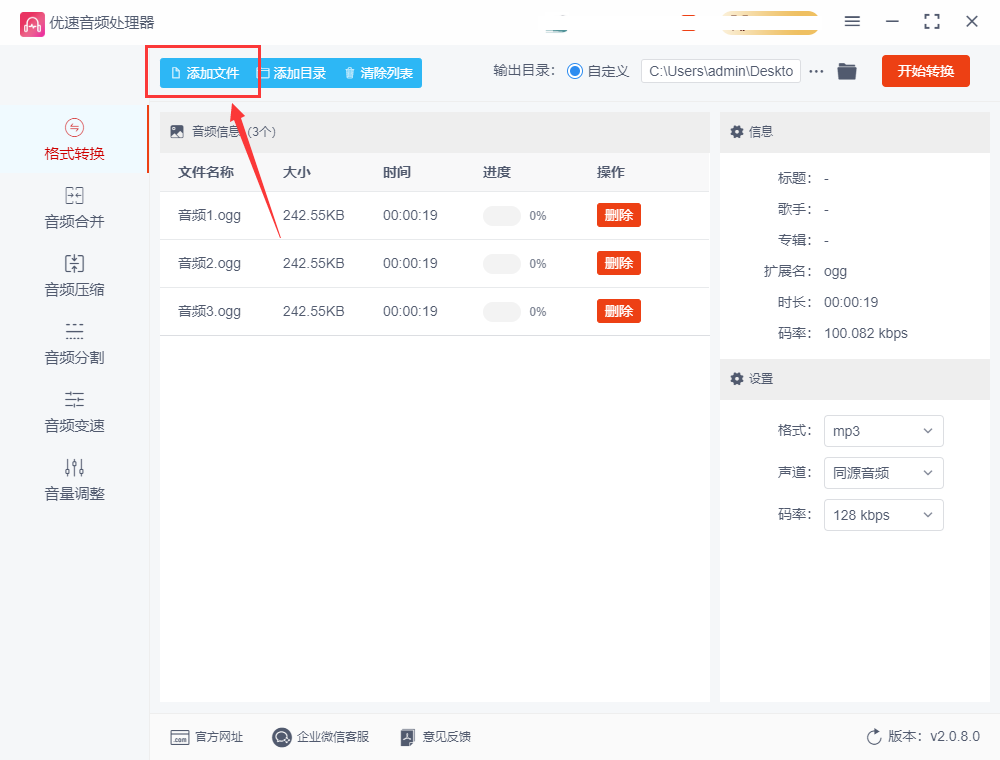Click the 添加文件 add file button
The image size is (1000, 760).
[205, 73]
